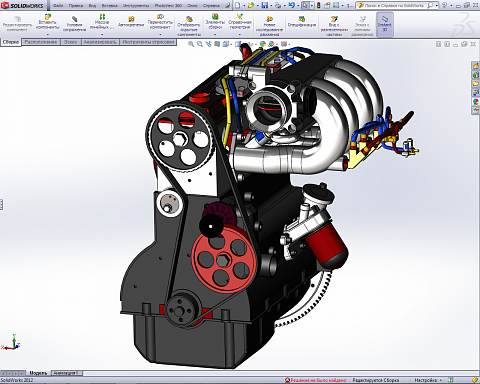Create Exploded View (Вид с разнесенными частями)
Viewport: 480px width, 384px height.
334,25
